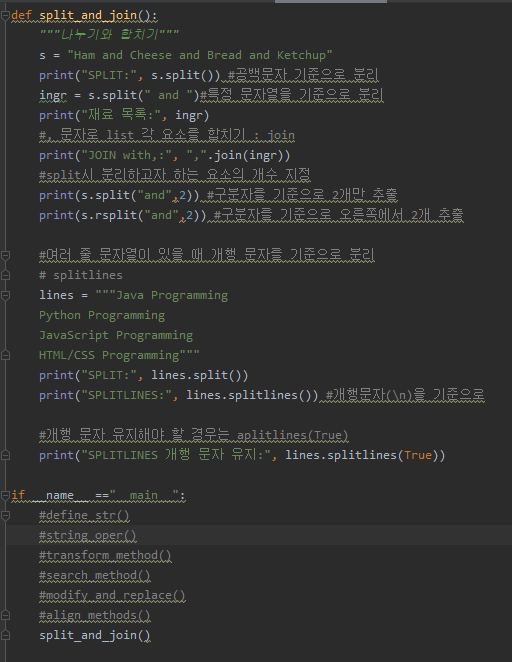Click the docstring """나누기와 합치기"""

click(109, 34)
